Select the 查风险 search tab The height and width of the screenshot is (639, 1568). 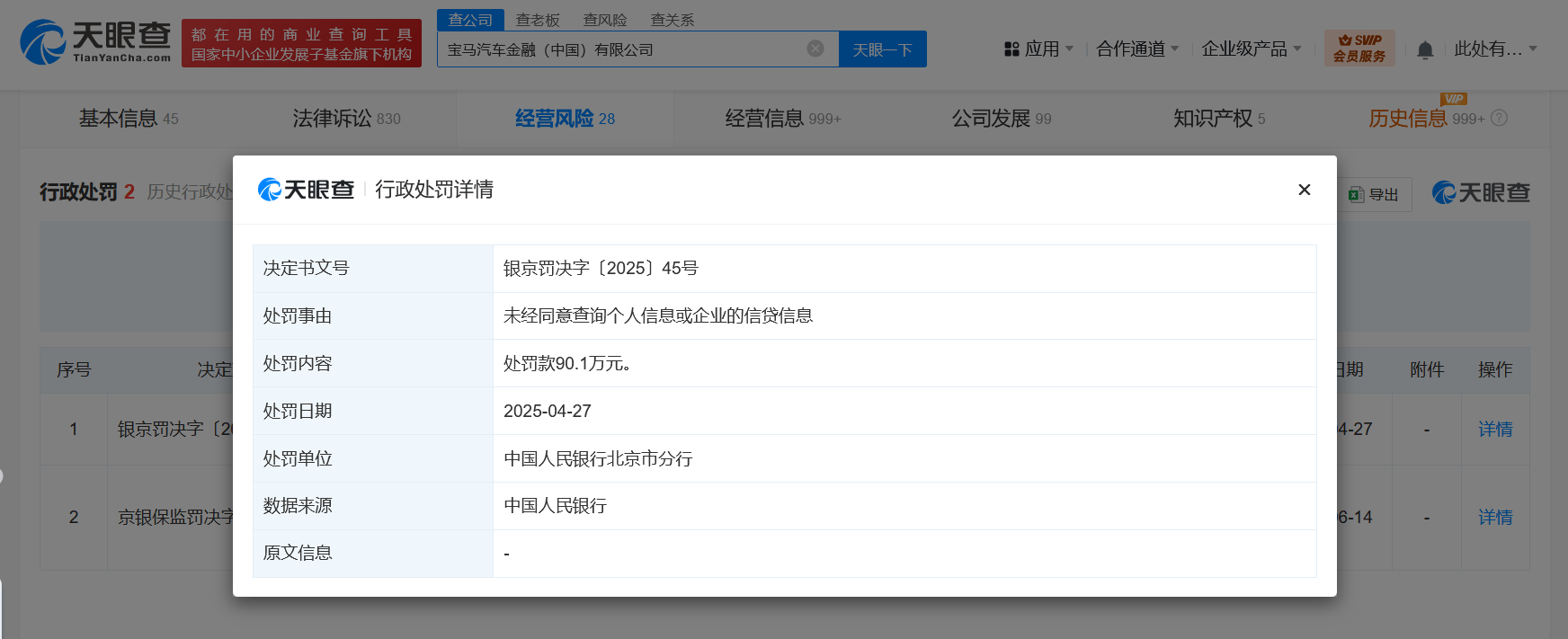click(605, 20)
